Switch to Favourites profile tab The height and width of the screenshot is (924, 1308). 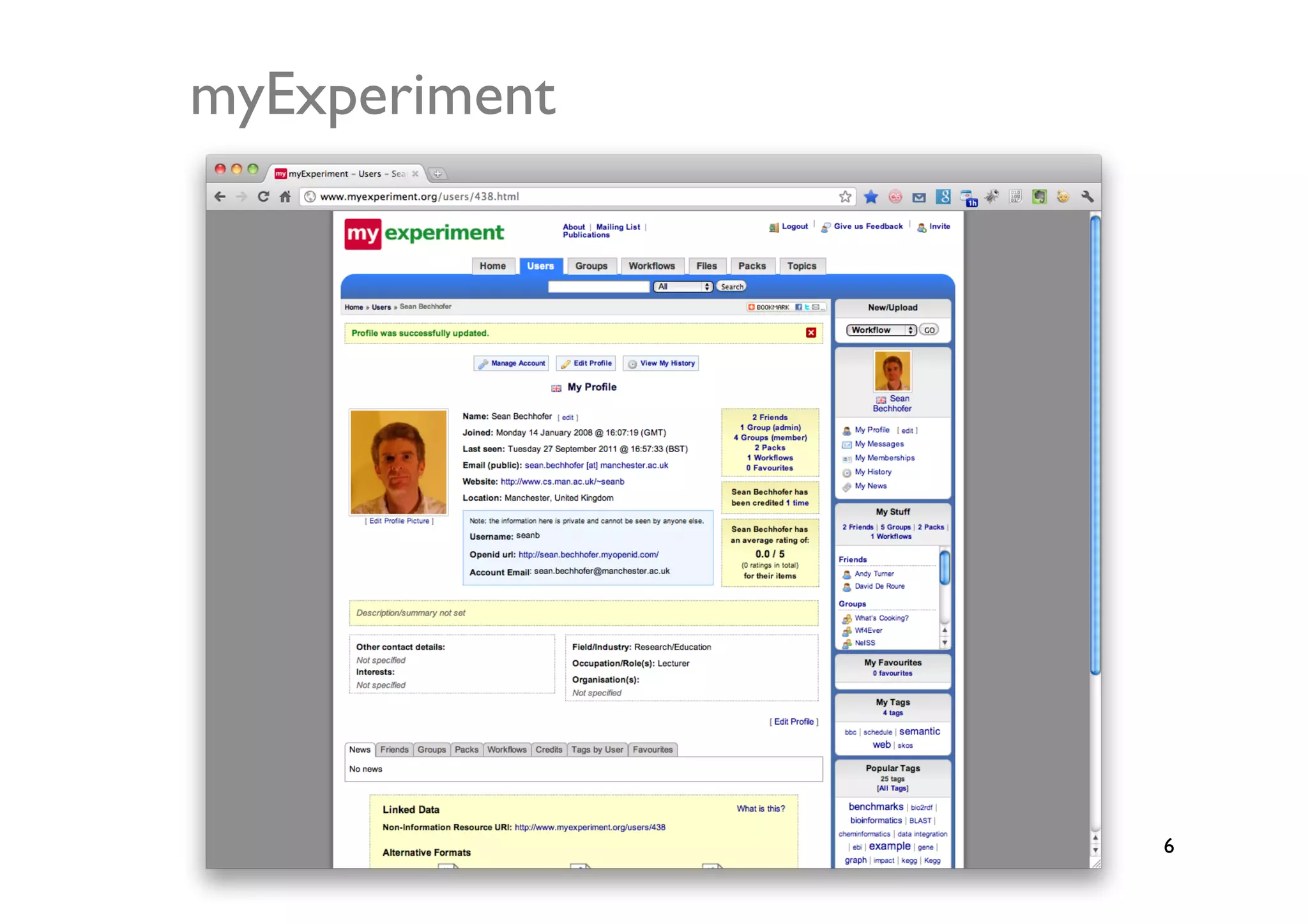pos(653,750)
